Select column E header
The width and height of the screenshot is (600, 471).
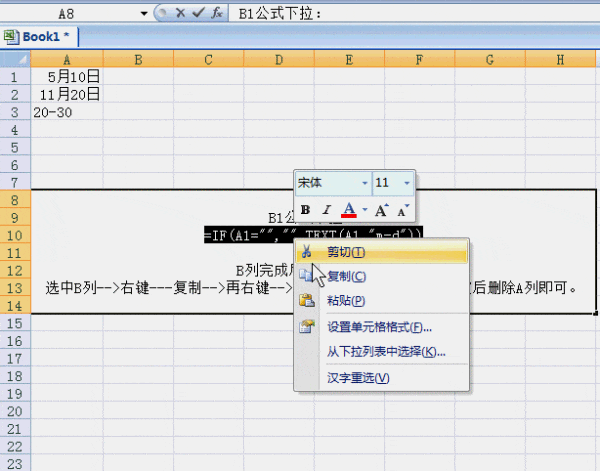tap(349, 60)
